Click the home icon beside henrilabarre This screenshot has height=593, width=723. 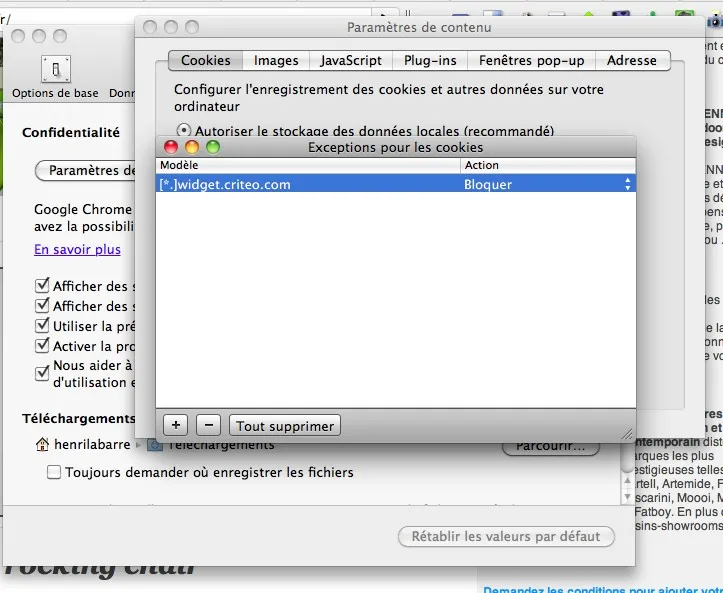[x=42, y=445]
